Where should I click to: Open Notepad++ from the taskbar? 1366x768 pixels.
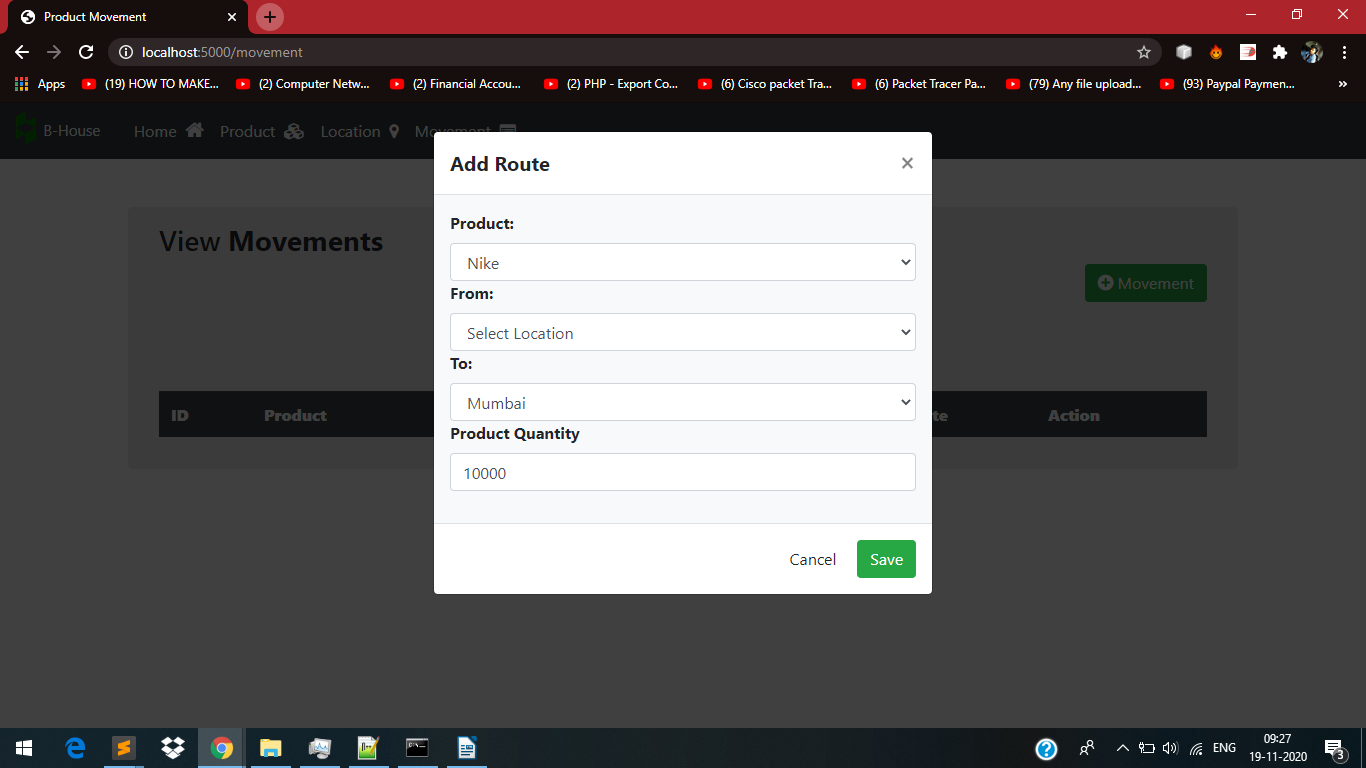[368, 748]
